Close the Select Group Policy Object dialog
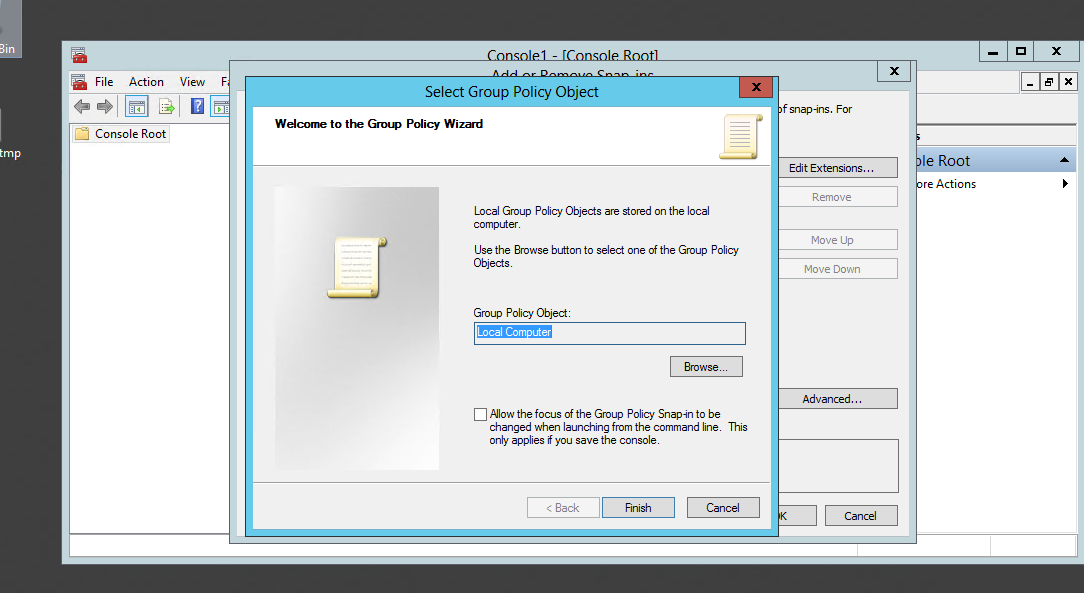This screenshot has height=593, width=1084. tap(756, 87)
